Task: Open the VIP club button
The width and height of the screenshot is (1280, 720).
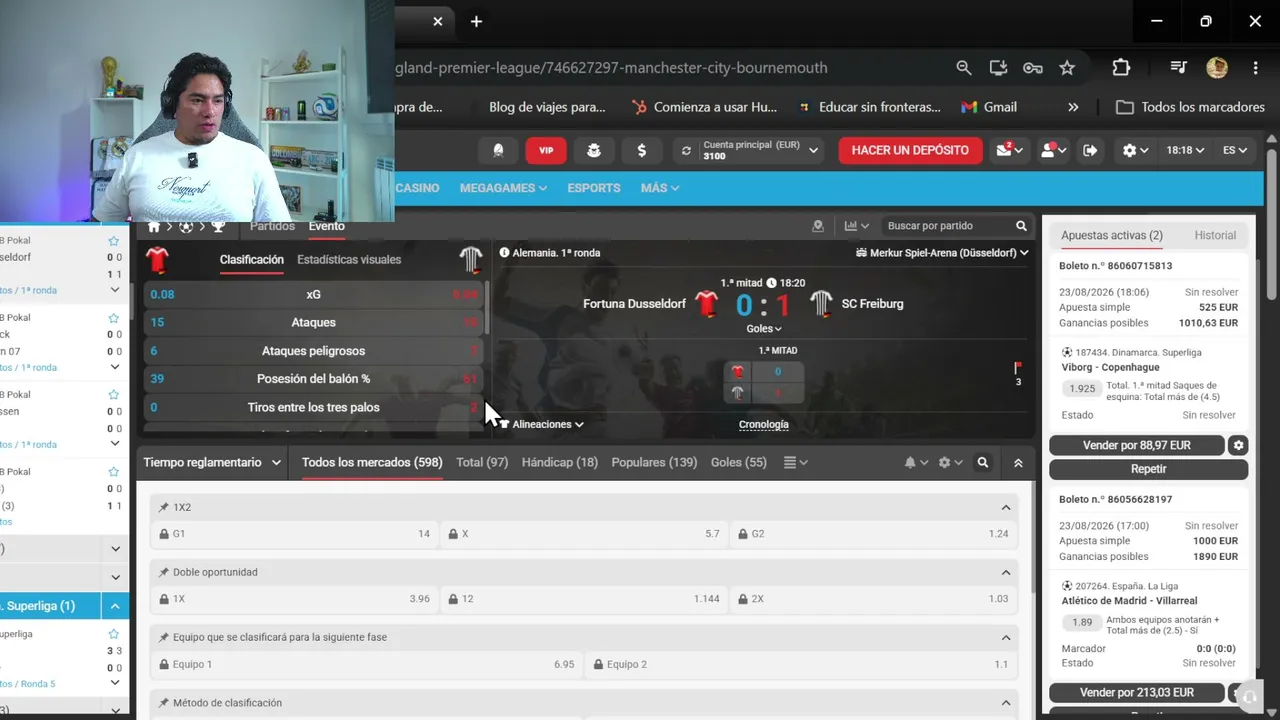Action: point(546,150)
